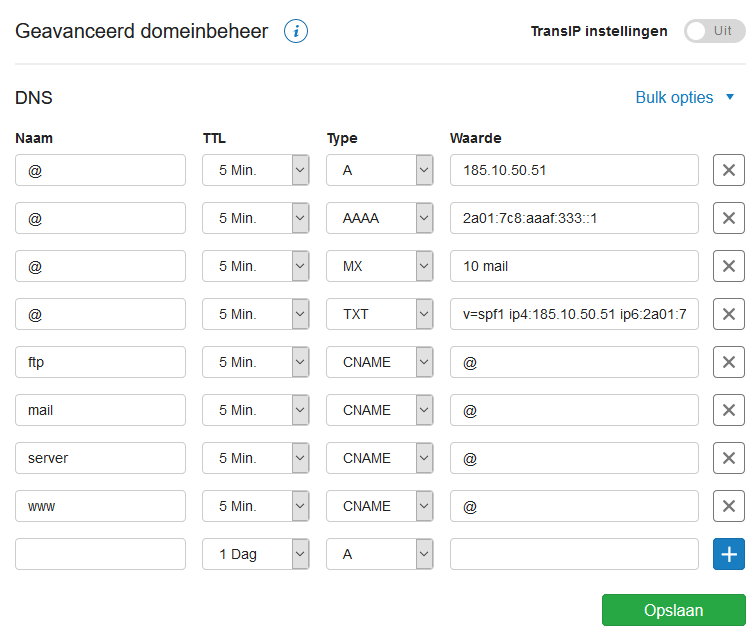Click the empty Waarde field for new record
The height and width of the screenshot is (641, 756).
click(574, 554)
